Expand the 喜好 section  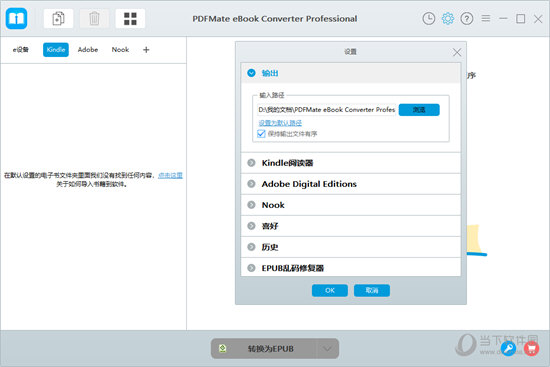point(350,226)
